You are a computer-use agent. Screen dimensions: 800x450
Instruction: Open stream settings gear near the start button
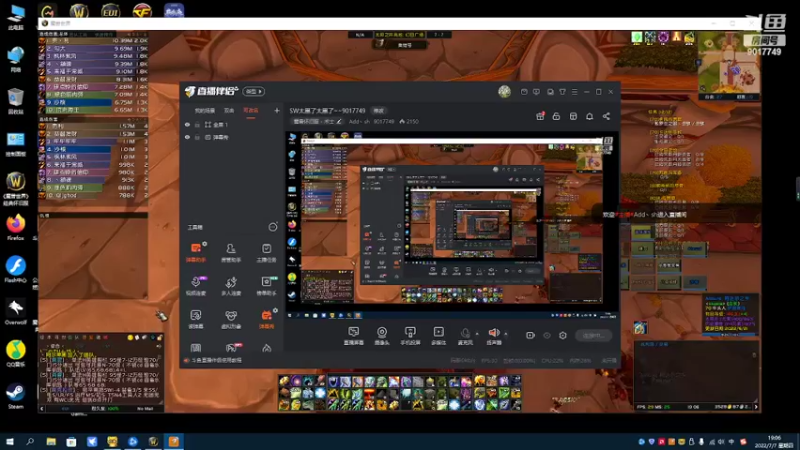(x=563, y=335)
